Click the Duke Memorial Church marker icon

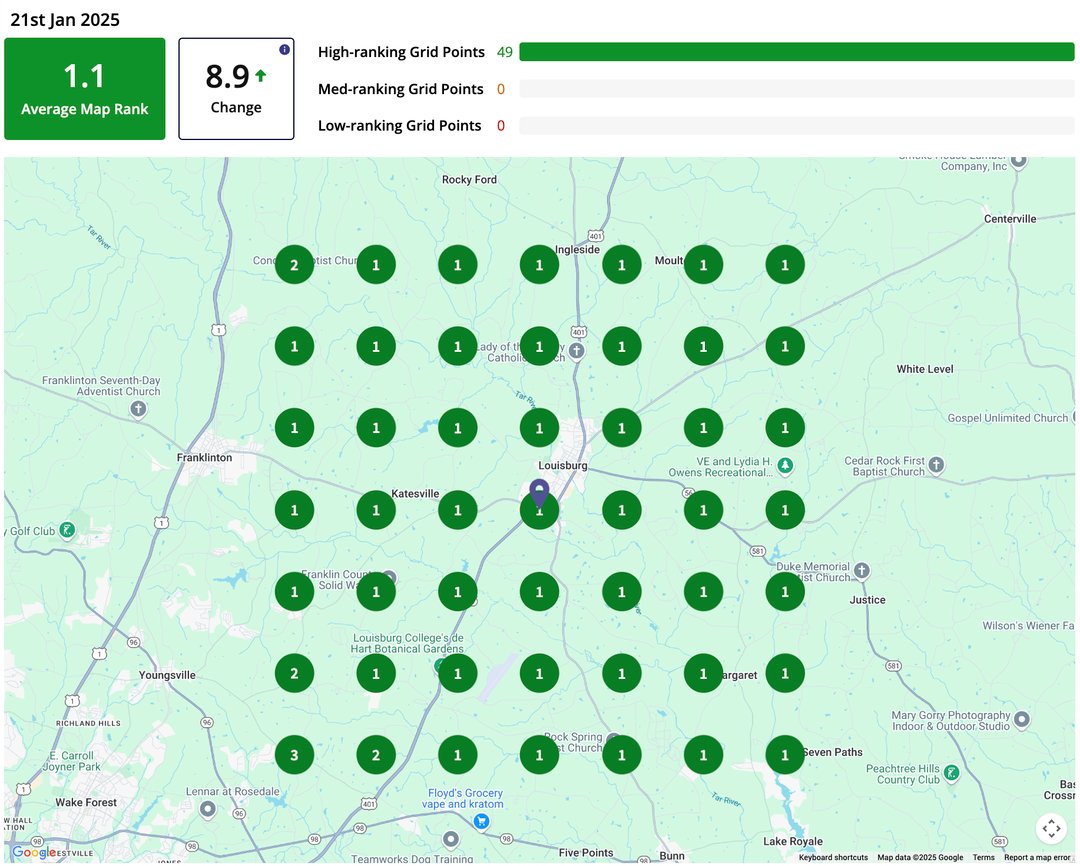point(861,570)
